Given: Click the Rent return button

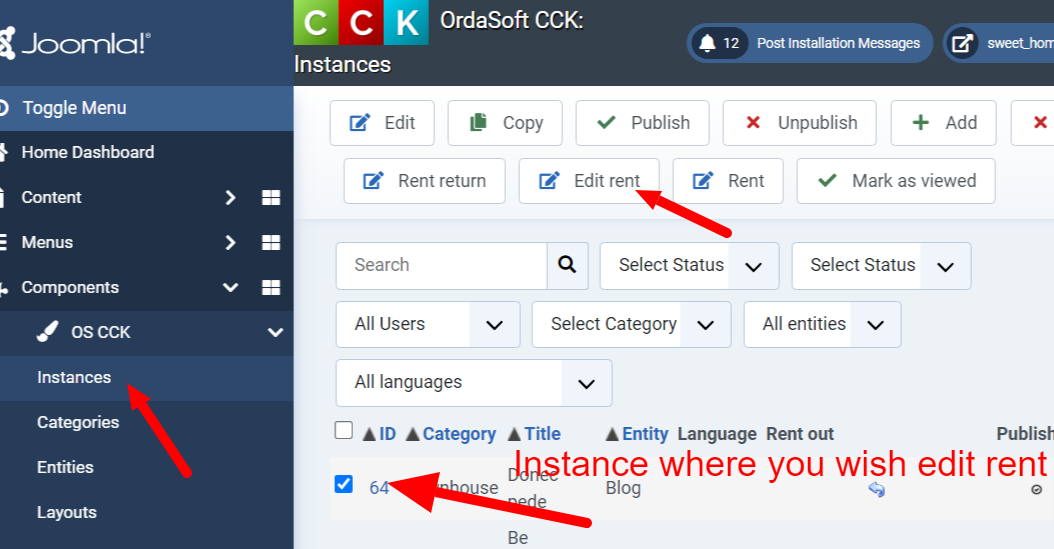Looking at the screenshot, I should 424,181.
